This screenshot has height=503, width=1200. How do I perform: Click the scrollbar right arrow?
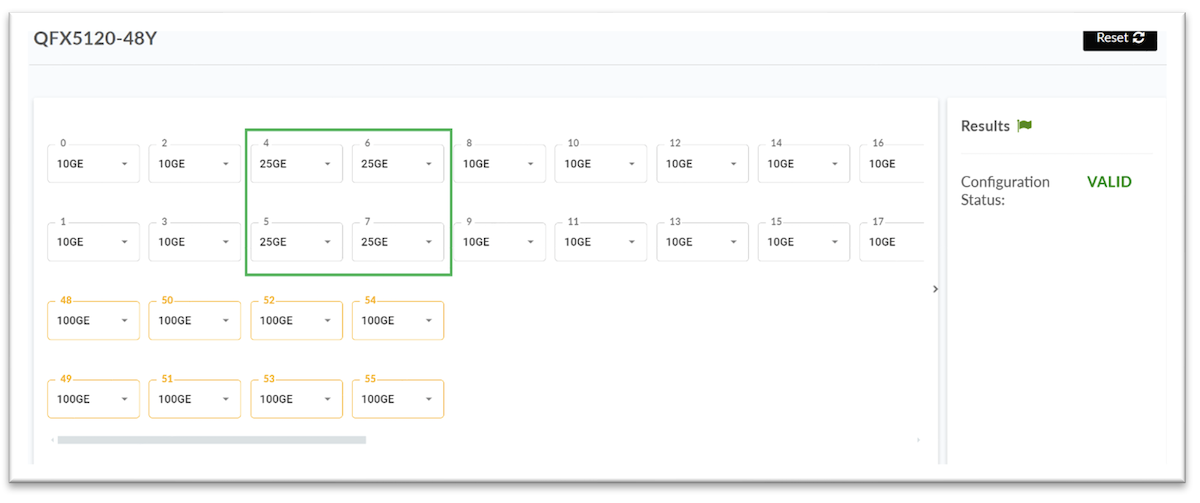[919, 440]
